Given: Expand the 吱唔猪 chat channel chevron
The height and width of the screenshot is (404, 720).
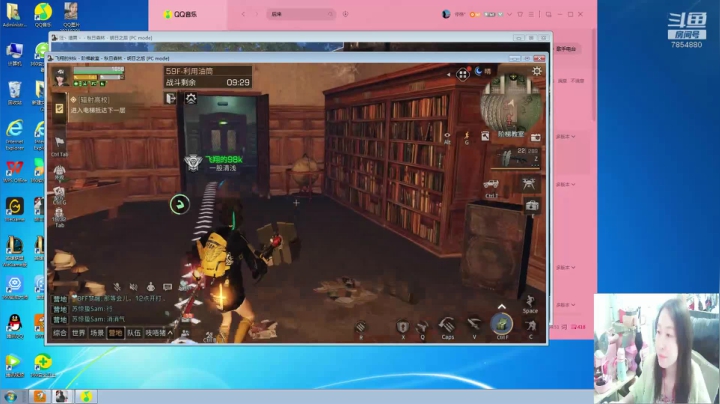Looking at the screenshot, I should click(170, 333).
